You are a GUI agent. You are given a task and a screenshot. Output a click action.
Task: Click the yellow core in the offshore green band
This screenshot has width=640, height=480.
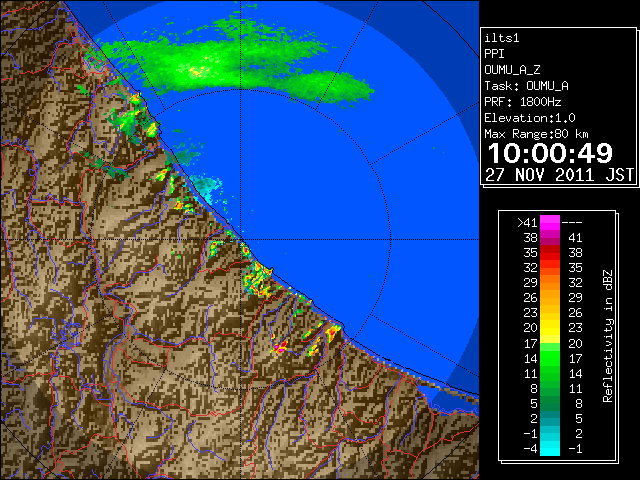(196, 72)
